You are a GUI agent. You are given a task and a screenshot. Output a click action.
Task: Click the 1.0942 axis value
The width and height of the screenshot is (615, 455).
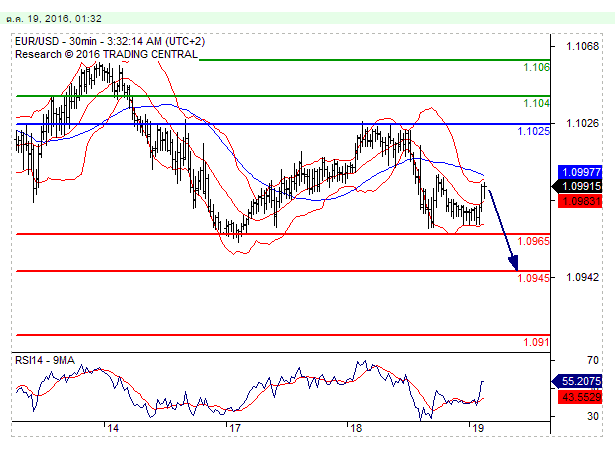click(x=582, y=277)
